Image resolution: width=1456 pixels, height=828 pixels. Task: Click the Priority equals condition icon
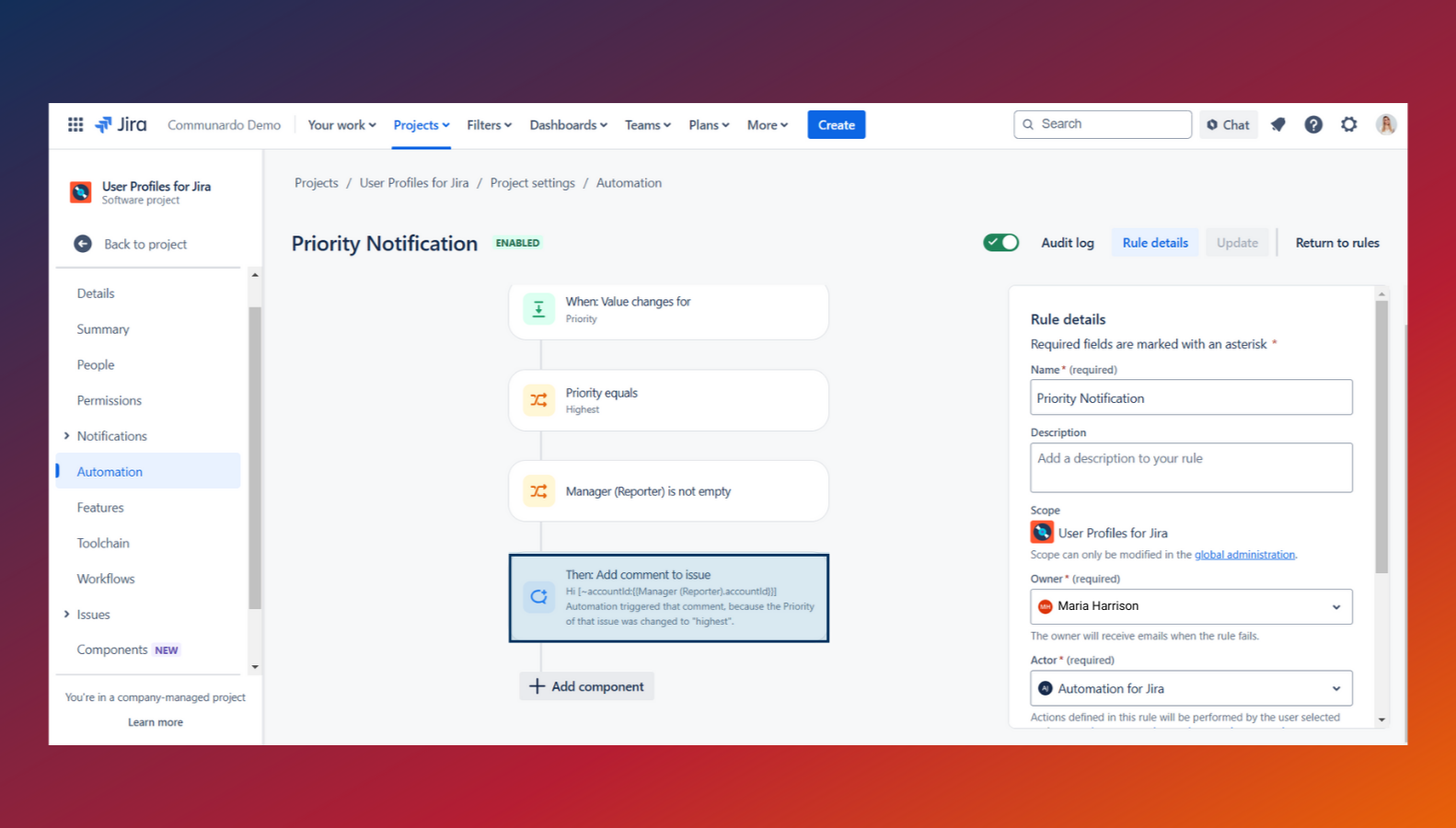coord(539,400)
